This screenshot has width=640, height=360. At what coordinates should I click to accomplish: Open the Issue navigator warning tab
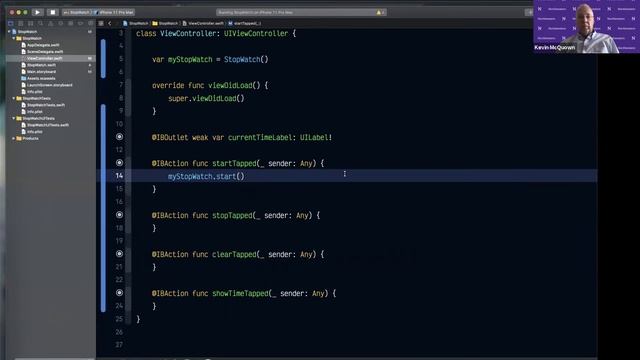pyautogui.click(x=51, y=23)
